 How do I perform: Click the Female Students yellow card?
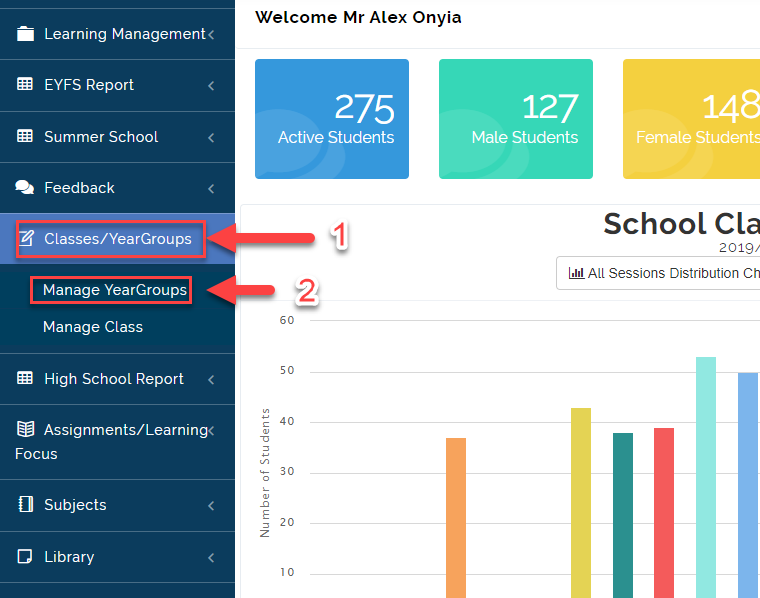tap(691, 119)
